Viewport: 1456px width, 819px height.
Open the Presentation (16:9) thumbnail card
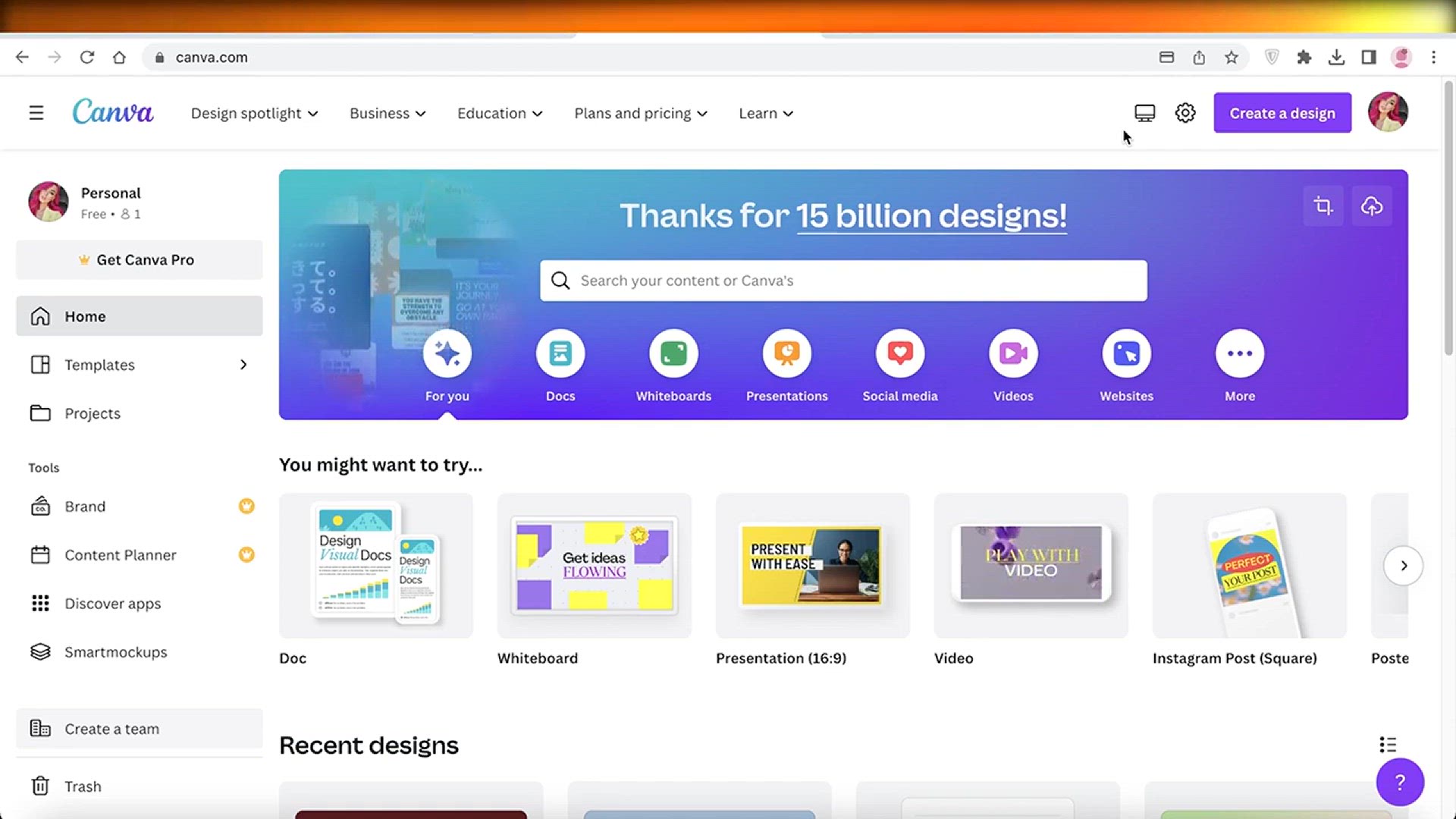click(813, 566)
